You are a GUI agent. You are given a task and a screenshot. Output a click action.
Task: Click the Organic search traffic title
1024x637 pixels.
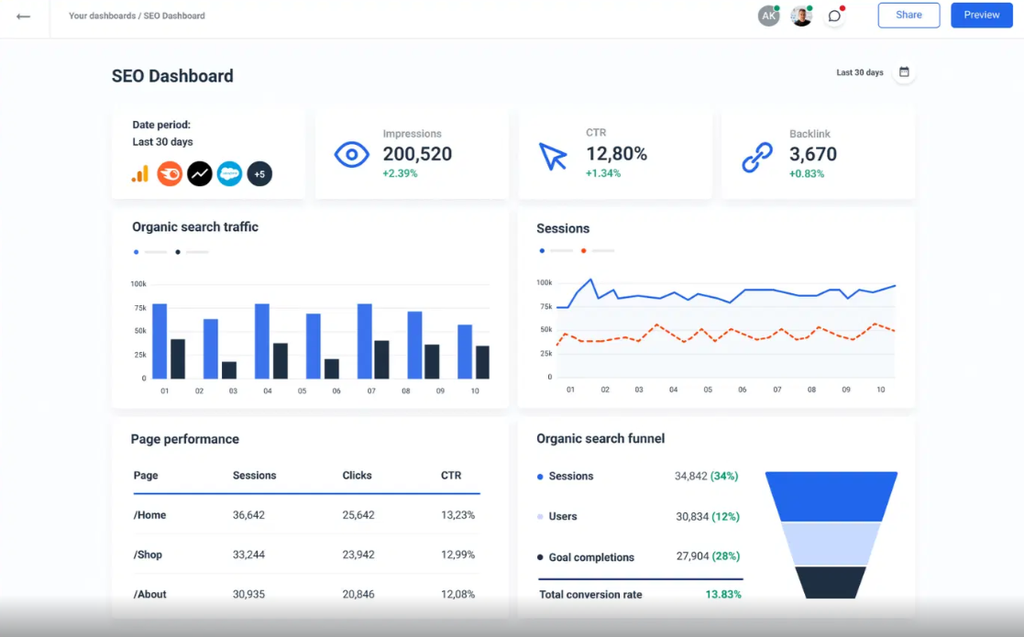[x=195, y=227]
